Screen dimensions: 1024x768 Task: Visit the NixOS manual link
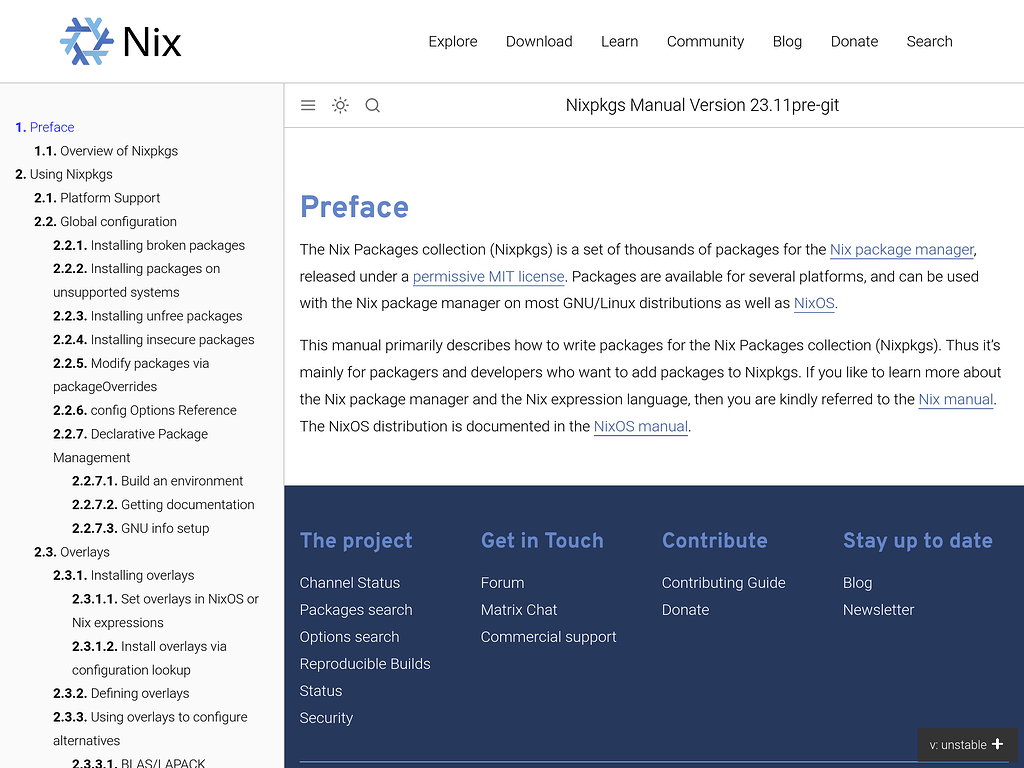640,426
